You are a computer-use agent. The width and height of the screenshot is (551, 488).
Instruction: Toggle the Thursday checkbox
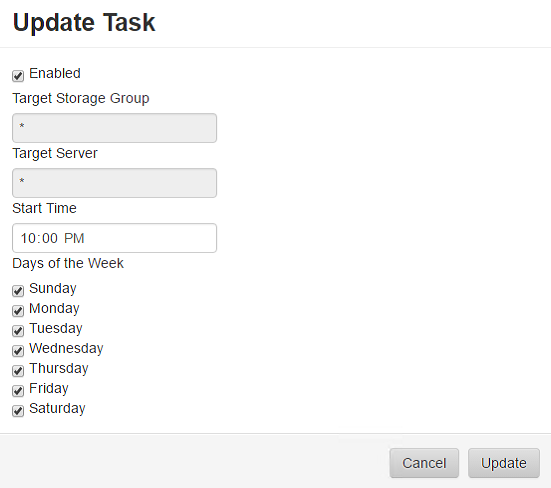(18, 371)
